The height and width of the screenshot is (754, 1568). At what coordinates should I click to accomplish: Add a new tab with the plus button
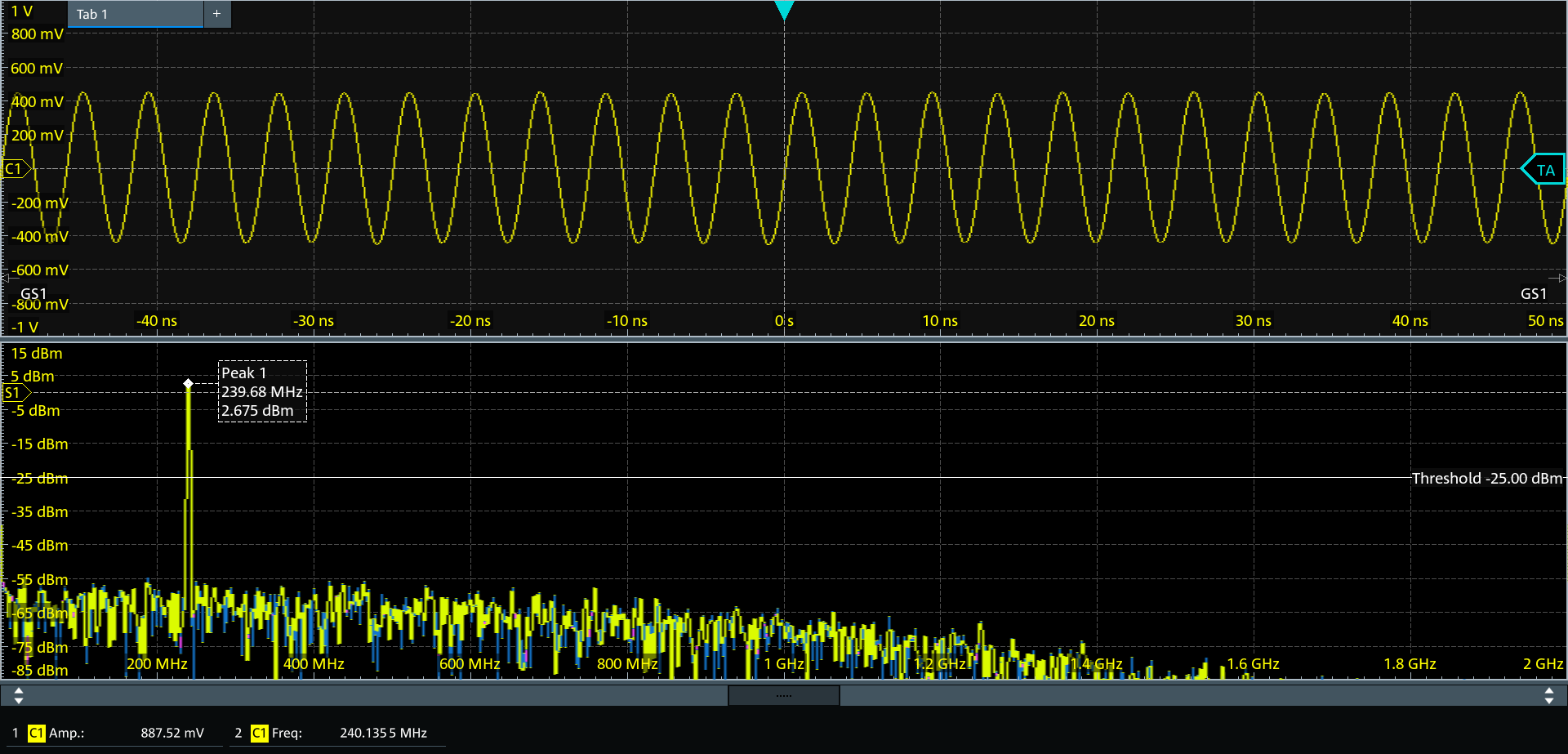coord(217,14)
